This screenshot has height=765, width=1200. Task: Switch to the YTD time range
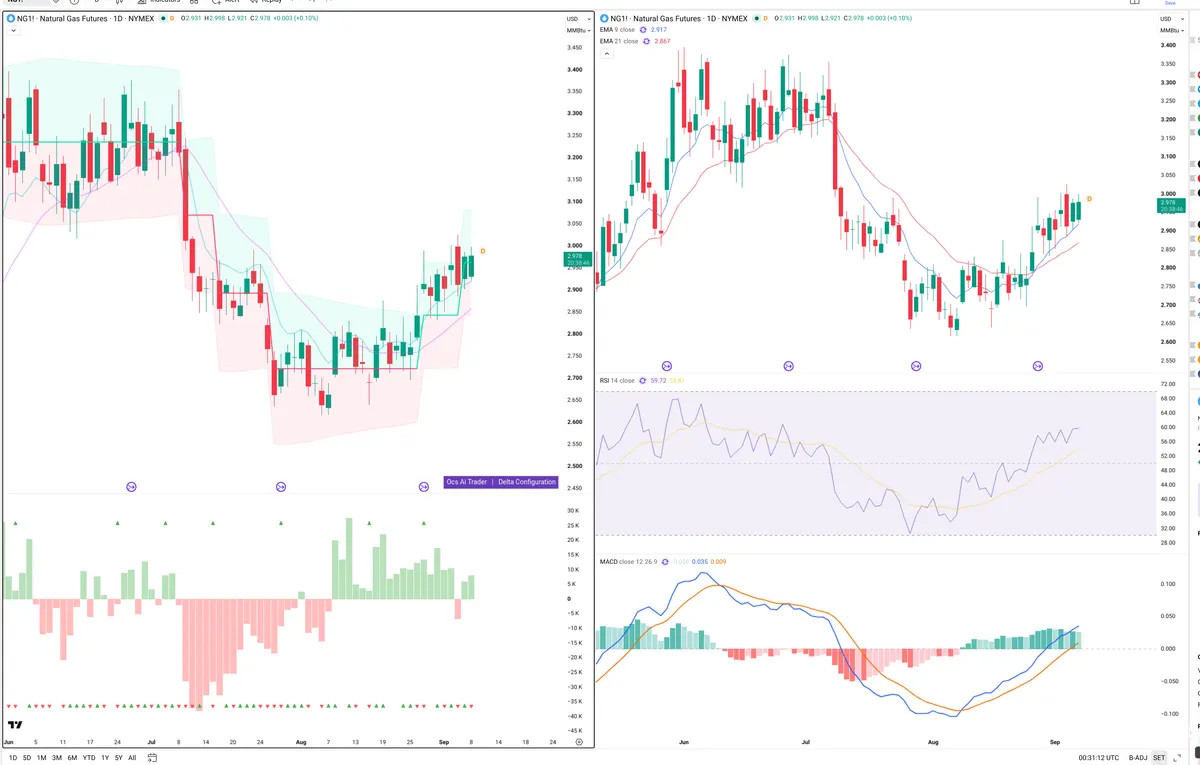coord(89,758)
